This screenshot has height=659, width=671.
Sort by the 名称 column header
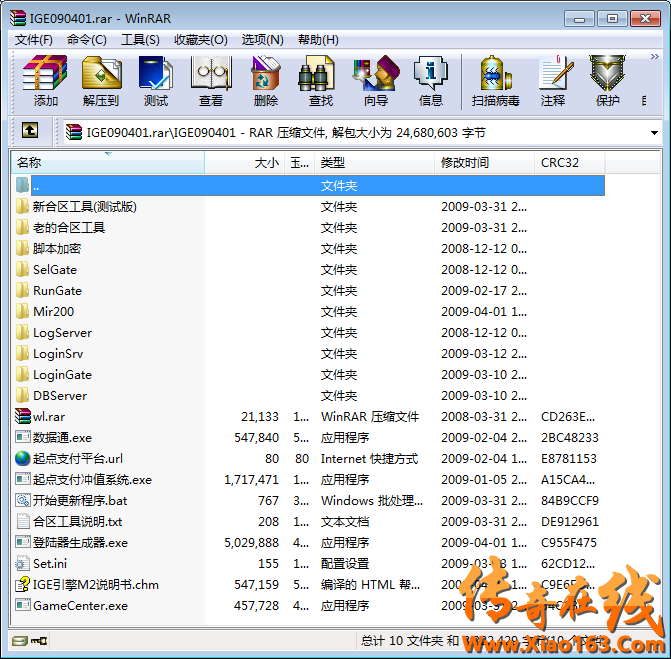point(108,163)
